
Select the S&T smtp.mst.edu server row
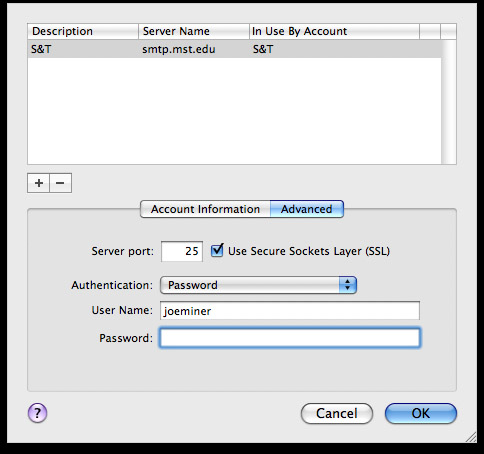[x=235, y=49]
